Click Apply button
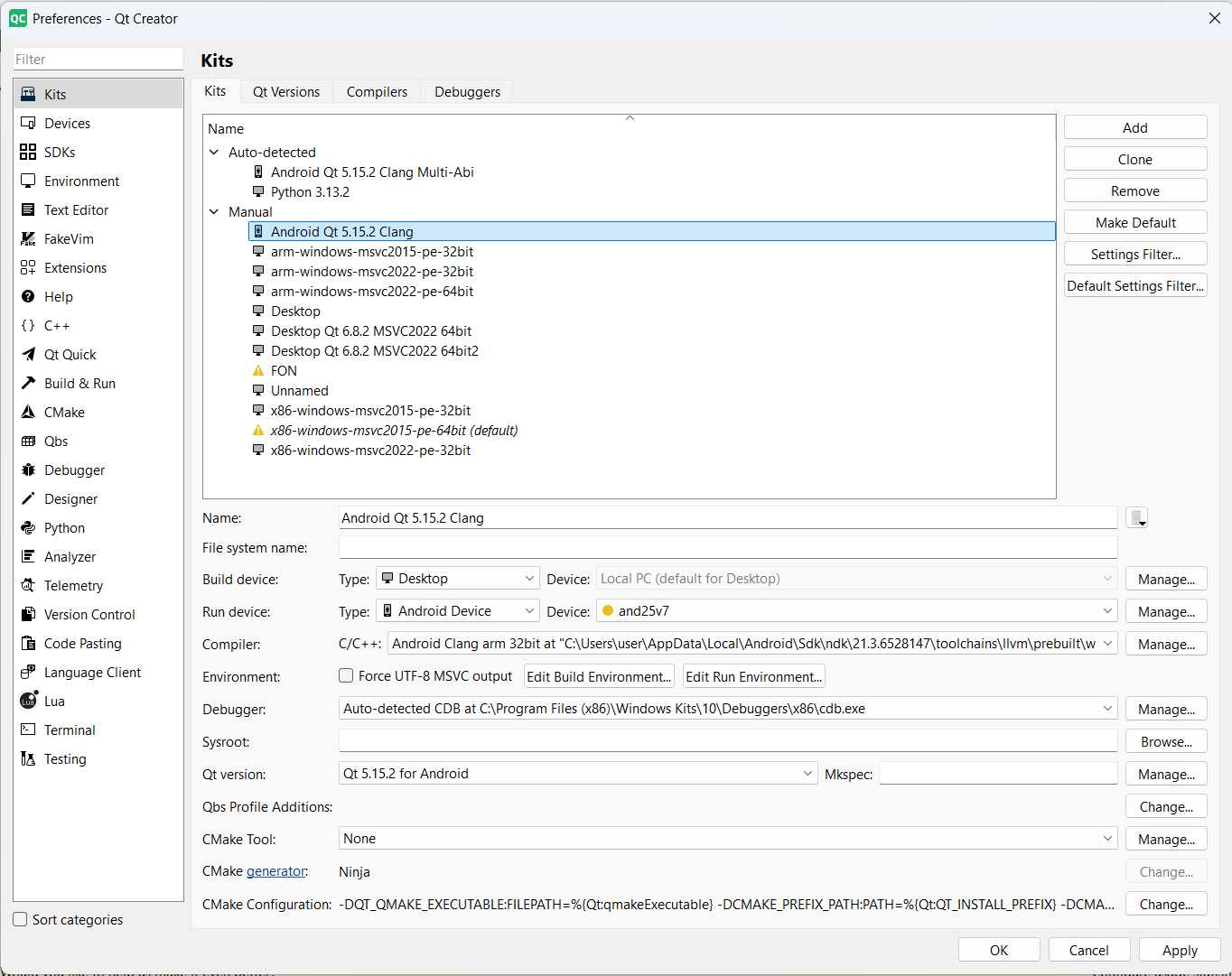Image resolution: width=1232 pixels, height=976 pixels. coord(1180,950)
